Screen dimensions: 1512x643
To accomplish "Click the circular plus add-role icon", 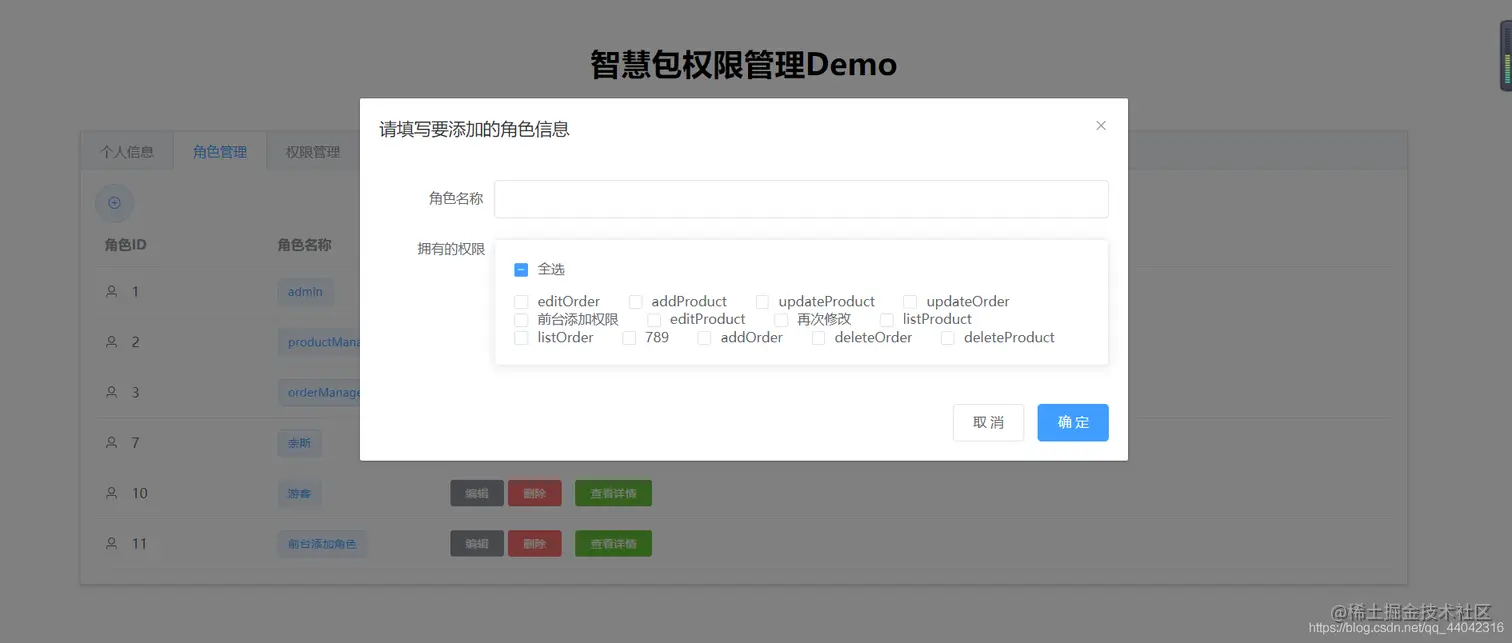I will click(x=114, y=203).
